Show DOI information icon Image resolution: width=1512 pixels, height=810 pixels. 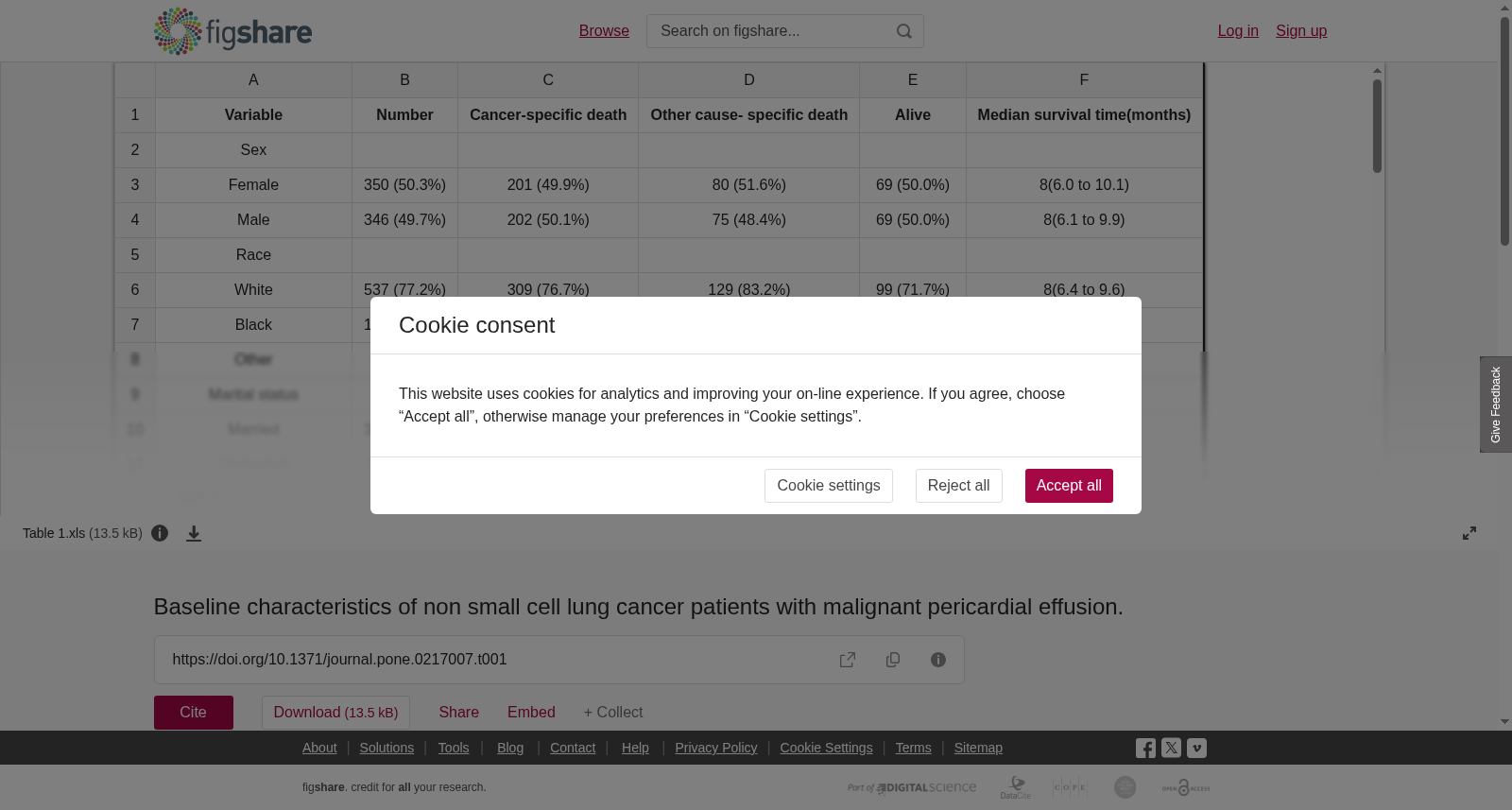click(938, 660)
